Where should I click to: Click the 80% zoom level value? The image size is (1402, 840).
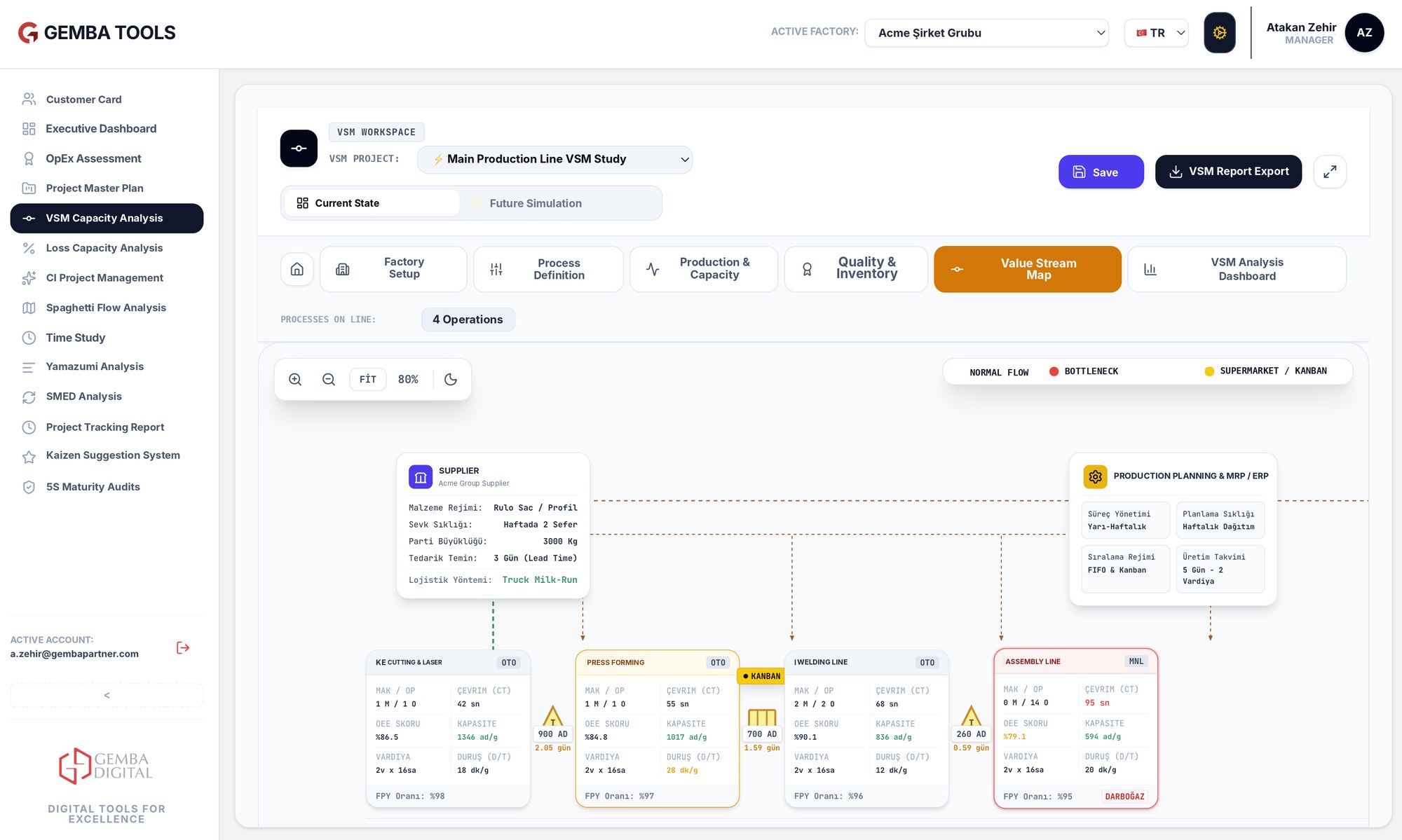[408, 379]
